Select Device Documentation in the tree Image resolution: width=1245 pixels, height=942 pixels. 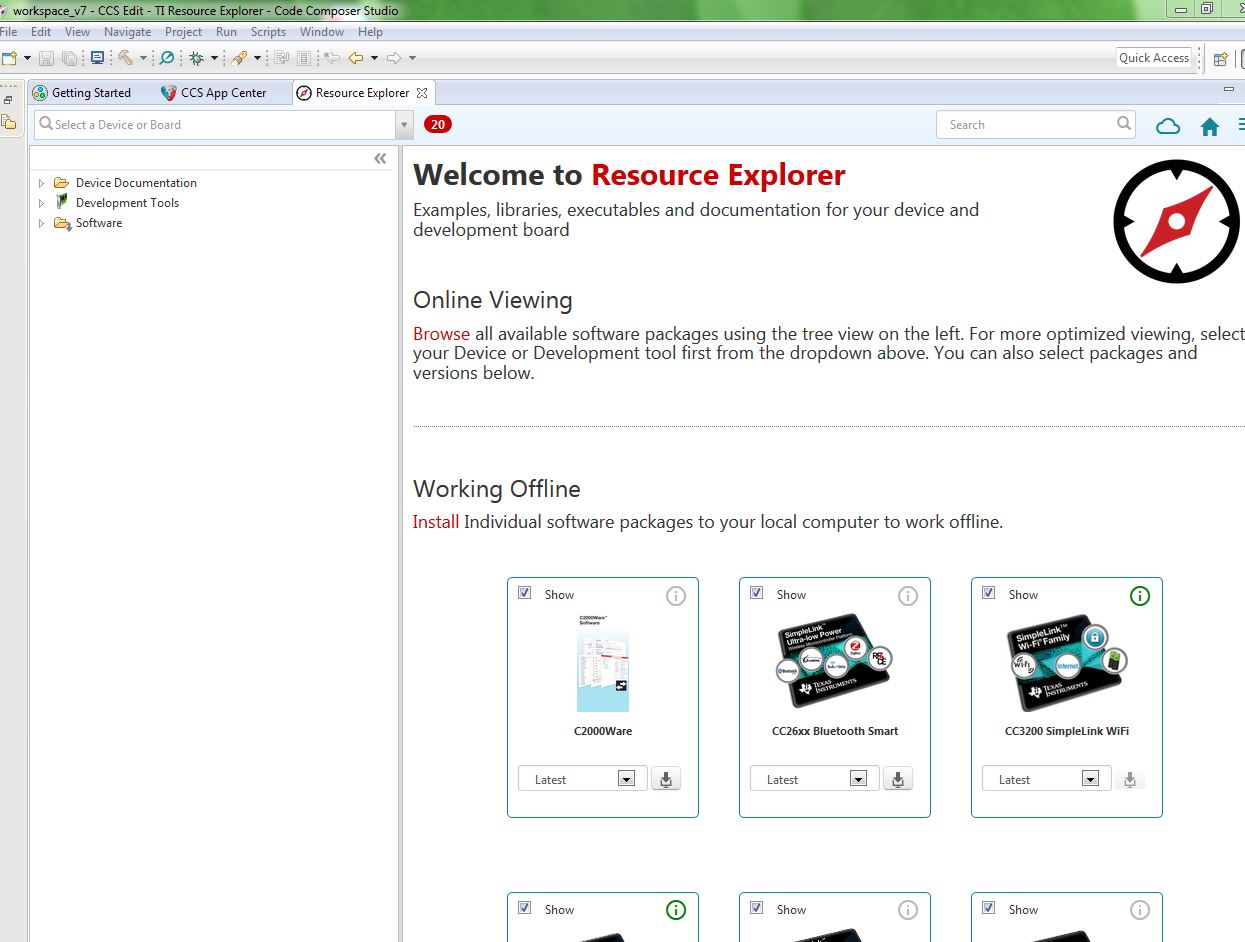click(136, 183)
